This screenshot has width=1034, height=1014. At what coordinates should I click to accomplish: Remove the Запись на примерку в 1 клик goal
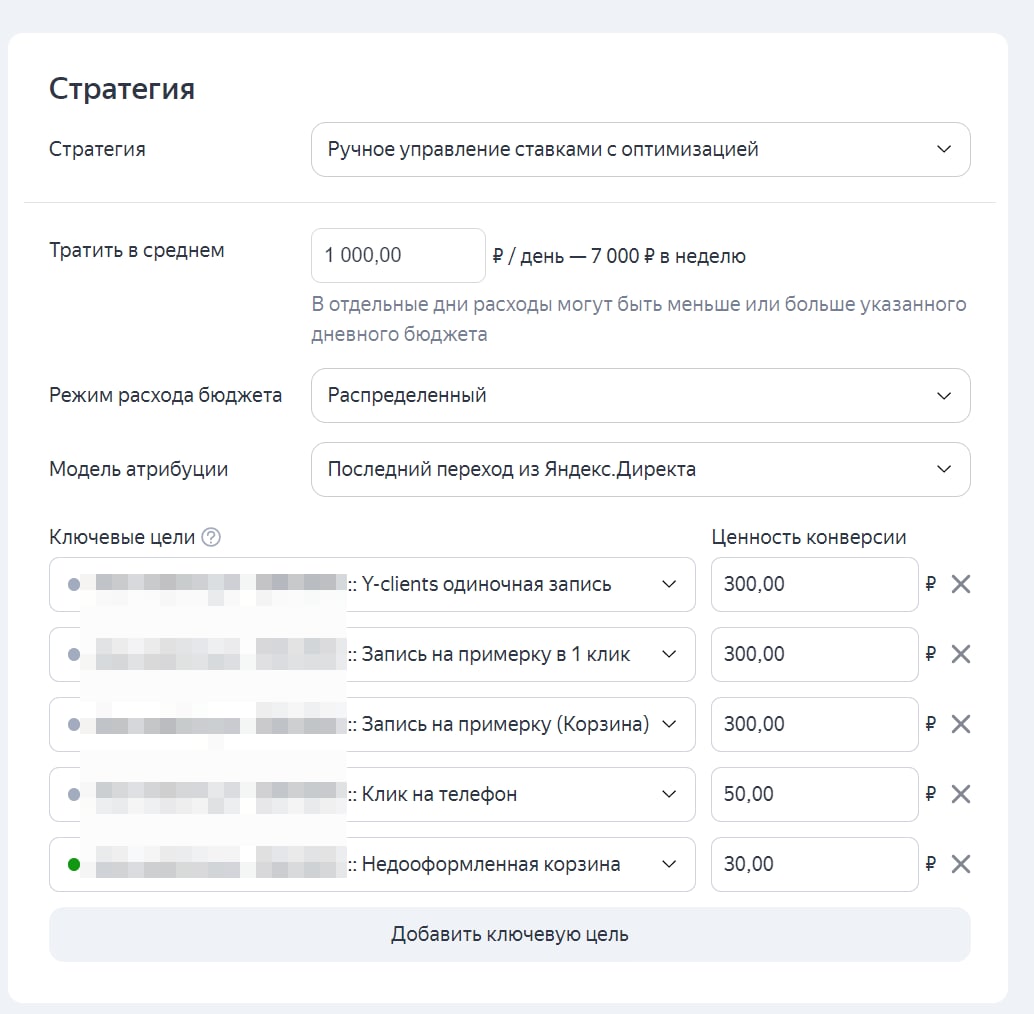[960, 654]
